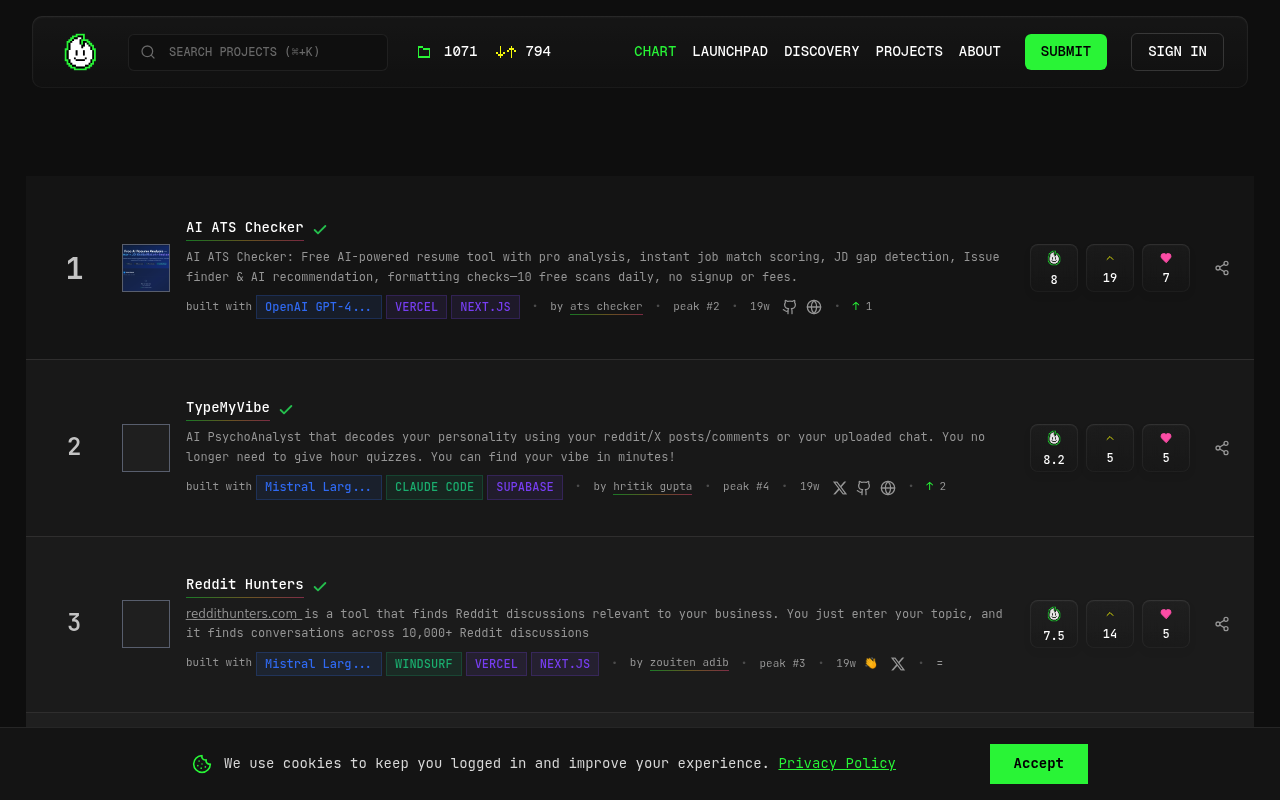Image resolution: width=1280 pixels, height=800 pixels.
Task: Click rank number 1 in the chart
Action: pyautogui.click(x=74, y=268)
